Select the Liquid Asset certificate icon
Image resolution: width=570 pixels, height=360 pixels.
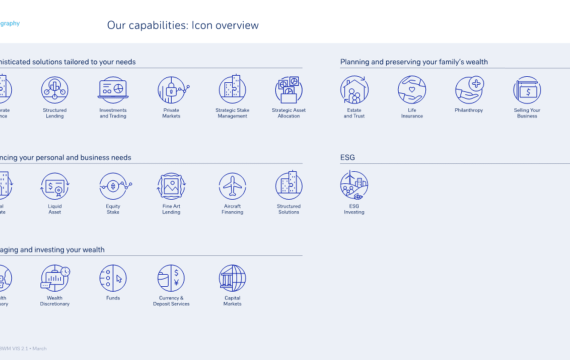click(x=55, y=186)
